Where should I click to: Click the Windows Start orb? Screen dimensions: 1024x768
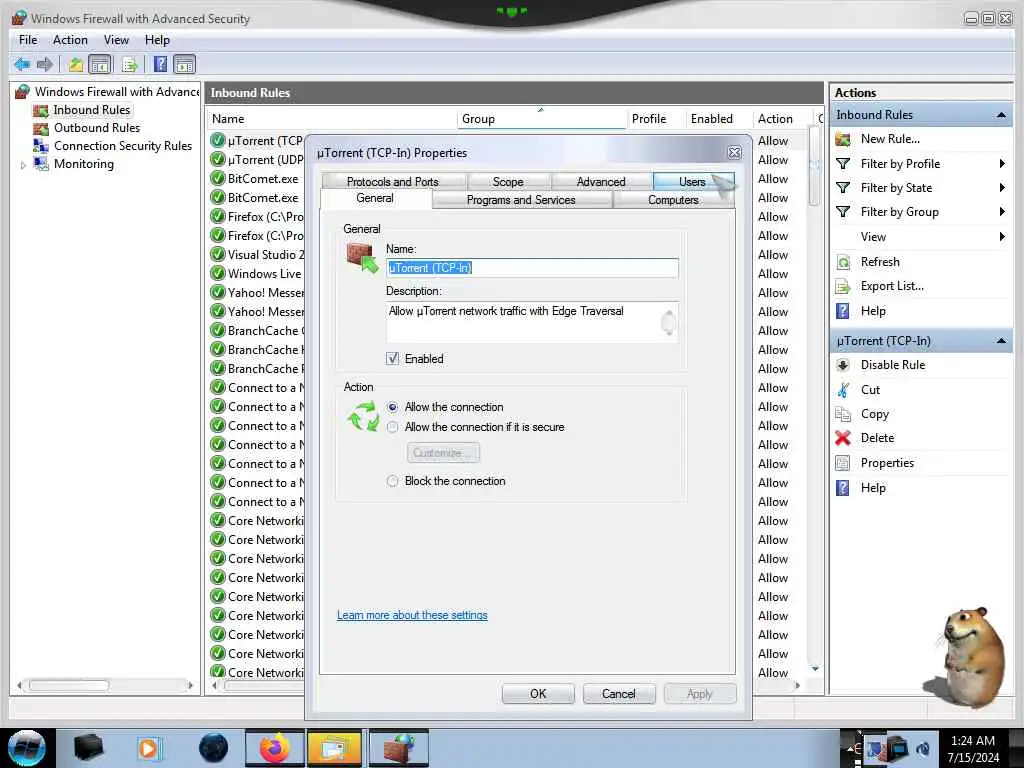coord(26,748)
